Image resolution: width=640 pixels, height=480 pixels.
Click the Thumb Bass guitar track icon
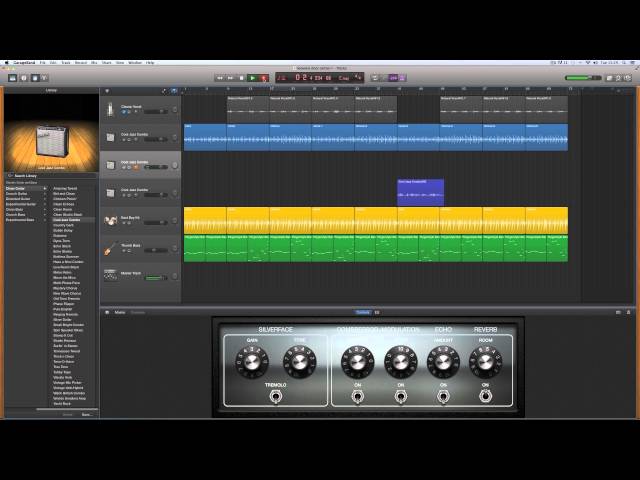click(x=109, y=249)
